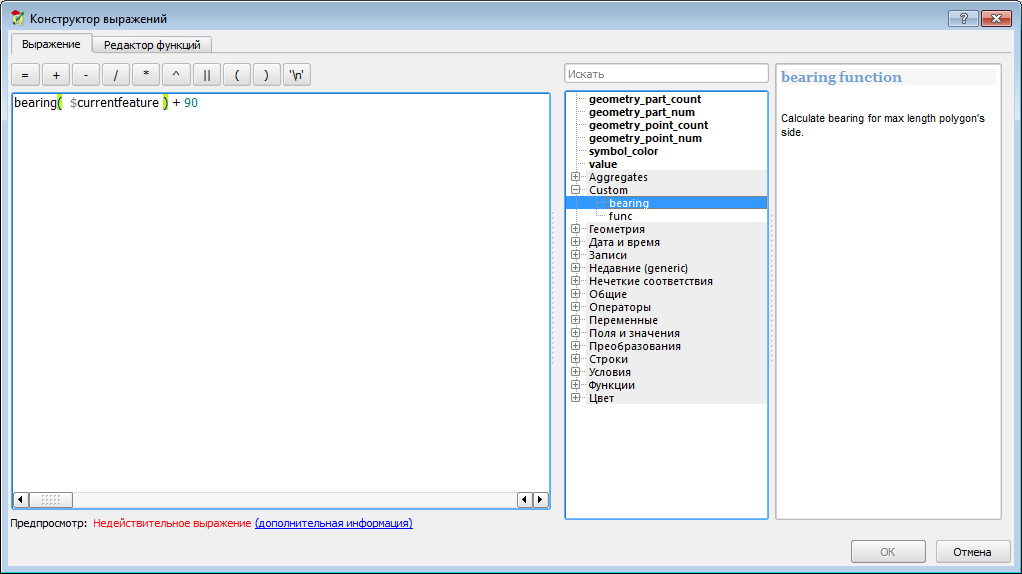Switch to the Выражение tab
The height and width of the screenshot is (574, 1022).
tap(51, 44)
